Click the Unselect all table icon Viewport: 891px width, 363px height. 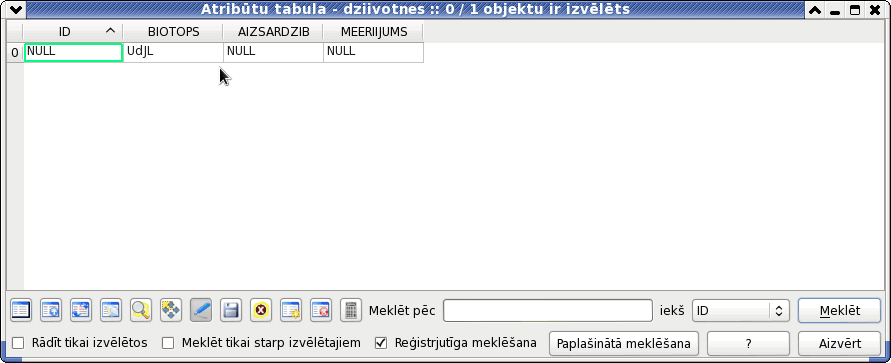pyautogui.click(x=21, y=310)
